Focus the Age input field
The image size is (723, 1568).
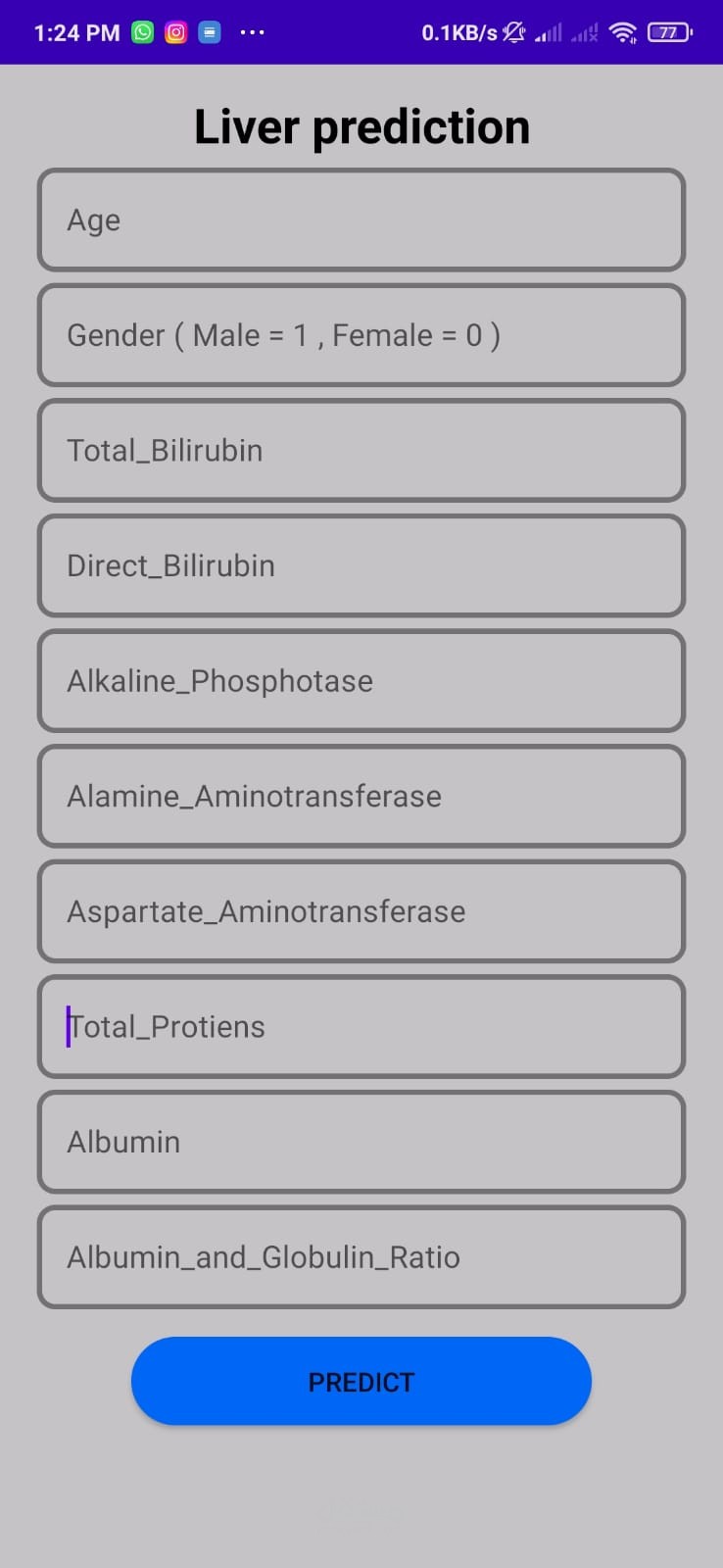point(361,220)
